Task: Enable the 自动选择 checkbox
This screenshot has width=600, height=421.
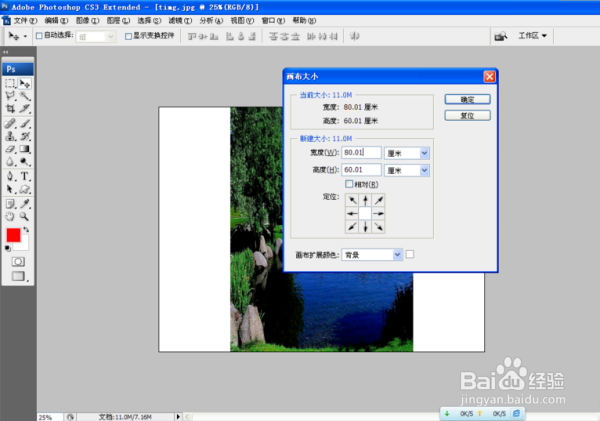Action: point(39,36)
